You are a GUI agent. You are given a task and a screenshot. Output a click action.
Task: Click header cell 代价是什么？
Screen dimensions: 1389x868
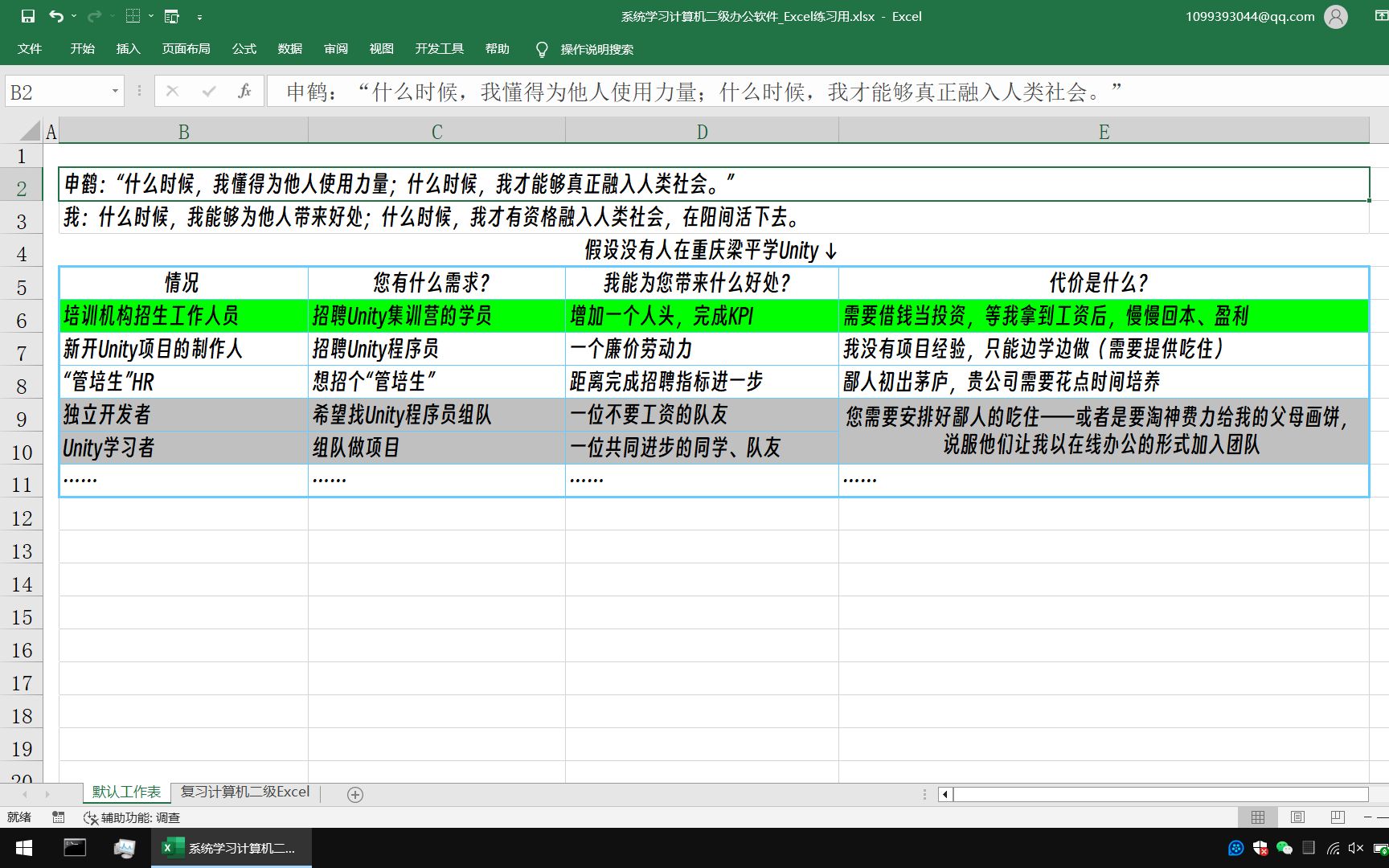tap(1104, 283)
